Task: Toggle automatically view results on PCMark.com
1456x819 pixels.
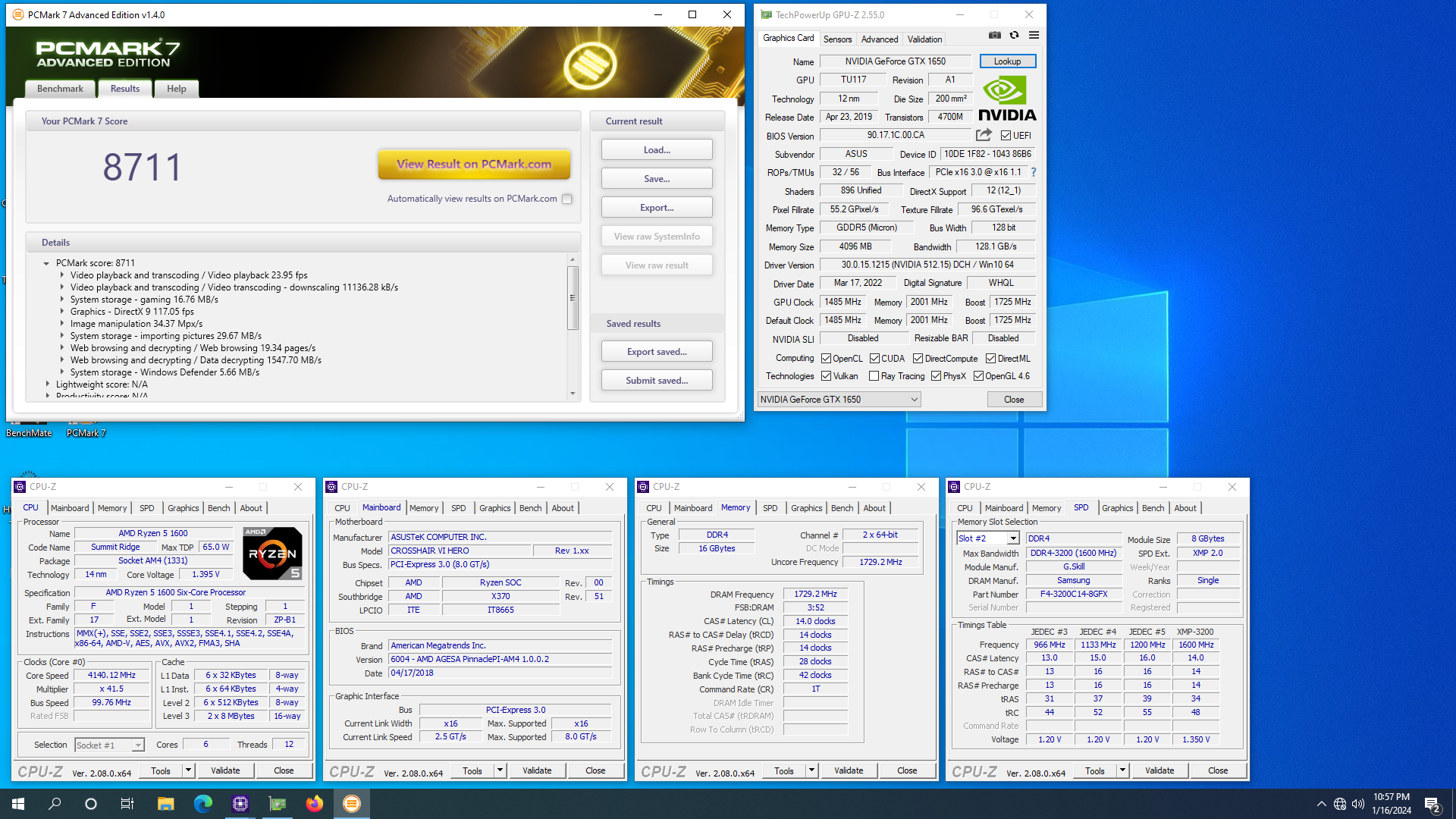Action: click(567, 199)
